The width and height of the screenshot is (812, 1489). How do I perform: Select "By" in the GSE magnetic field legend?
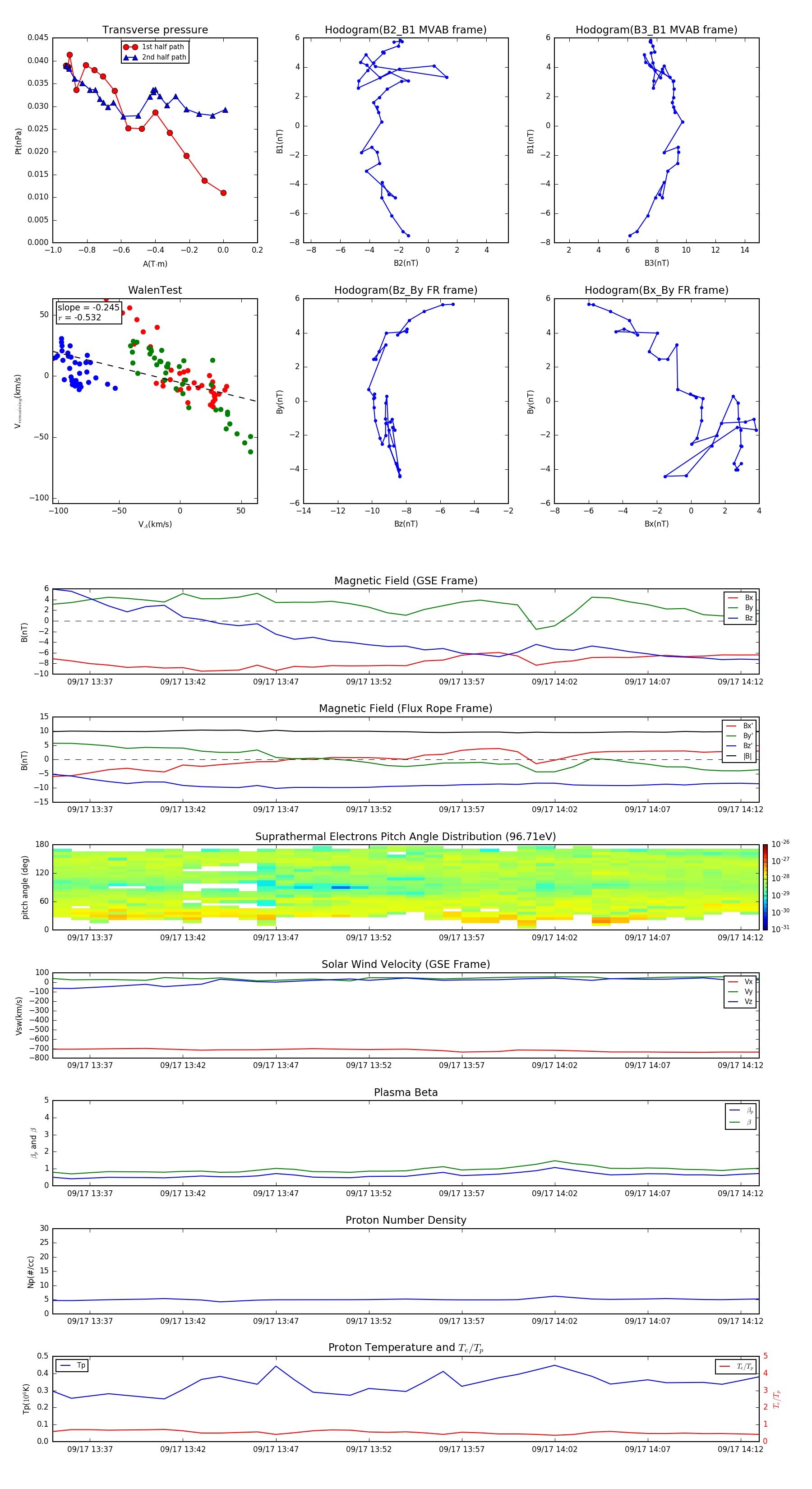click(741, 607)
